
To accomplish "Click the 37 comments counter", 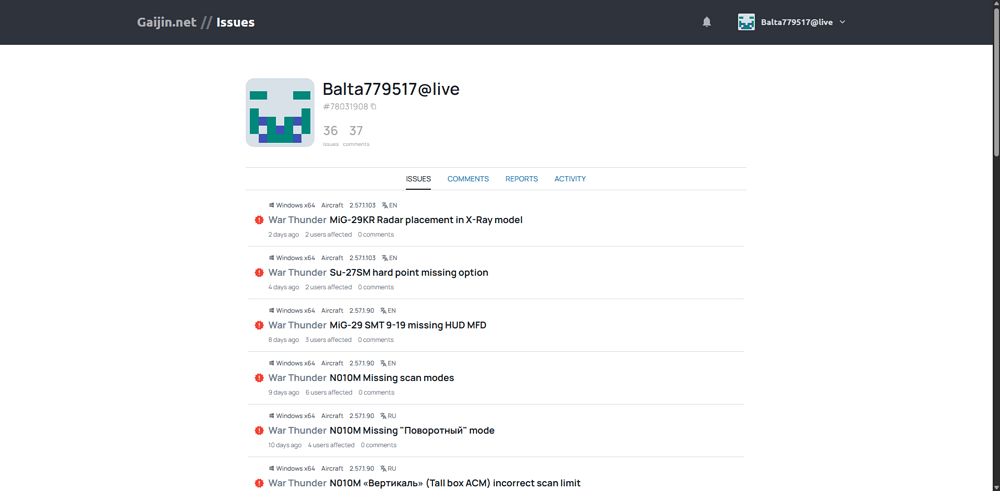I will click(x=356, y=135).
